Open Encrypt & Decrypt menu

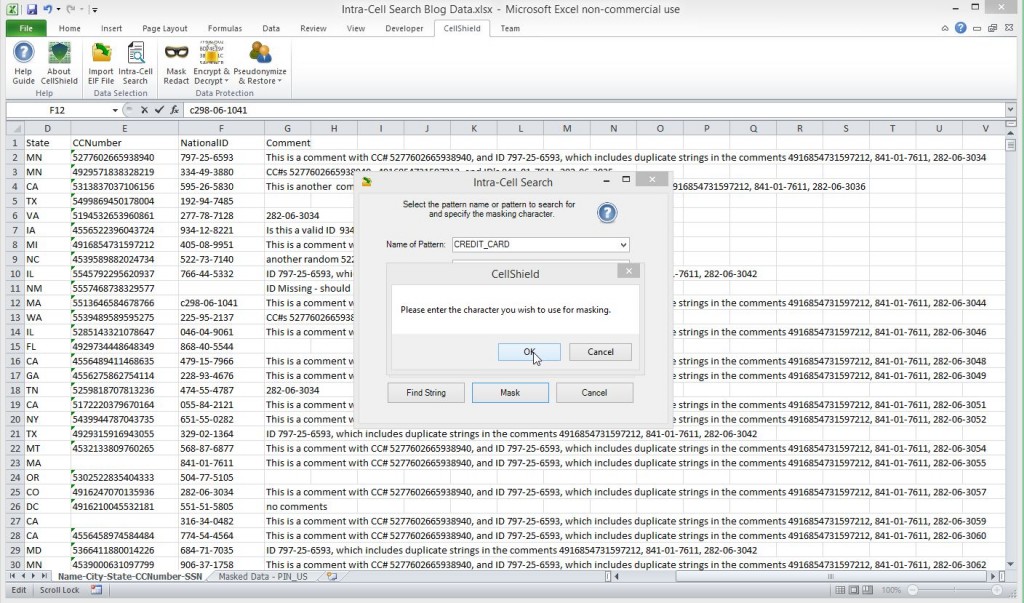point(212,63)
